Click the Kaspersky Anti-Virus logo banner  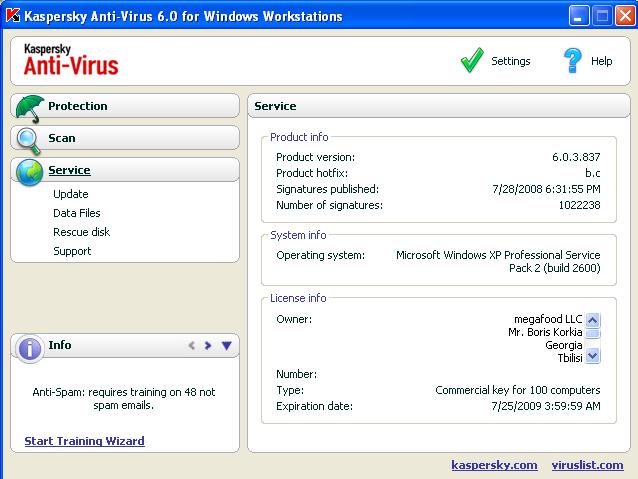[x=71, y=60]
